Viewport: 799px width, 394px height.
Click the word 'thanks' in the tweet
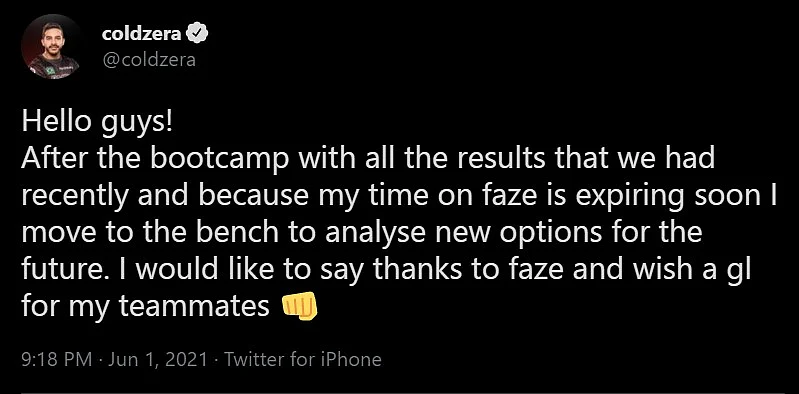tap(418, 270)
